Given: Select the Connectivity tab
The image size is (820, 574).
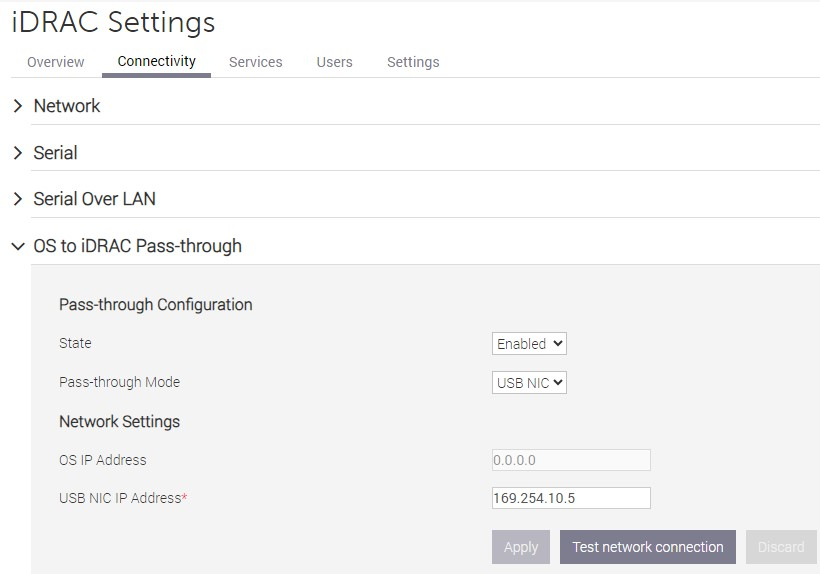Looking at the screenshot, I should 156,61.
